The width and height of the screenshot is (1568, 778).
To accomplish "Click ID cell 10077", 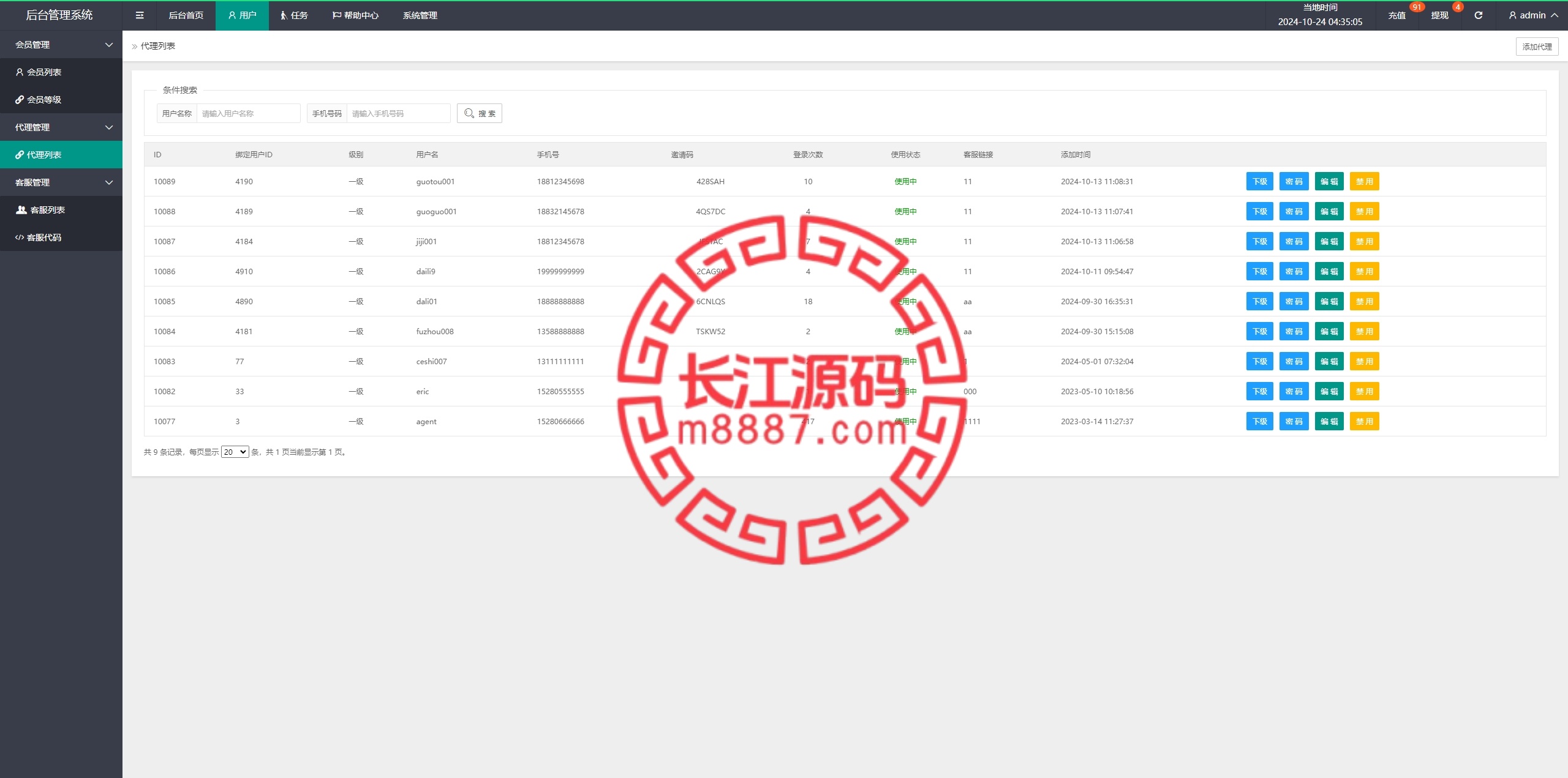I will click(x=164, y=422).
